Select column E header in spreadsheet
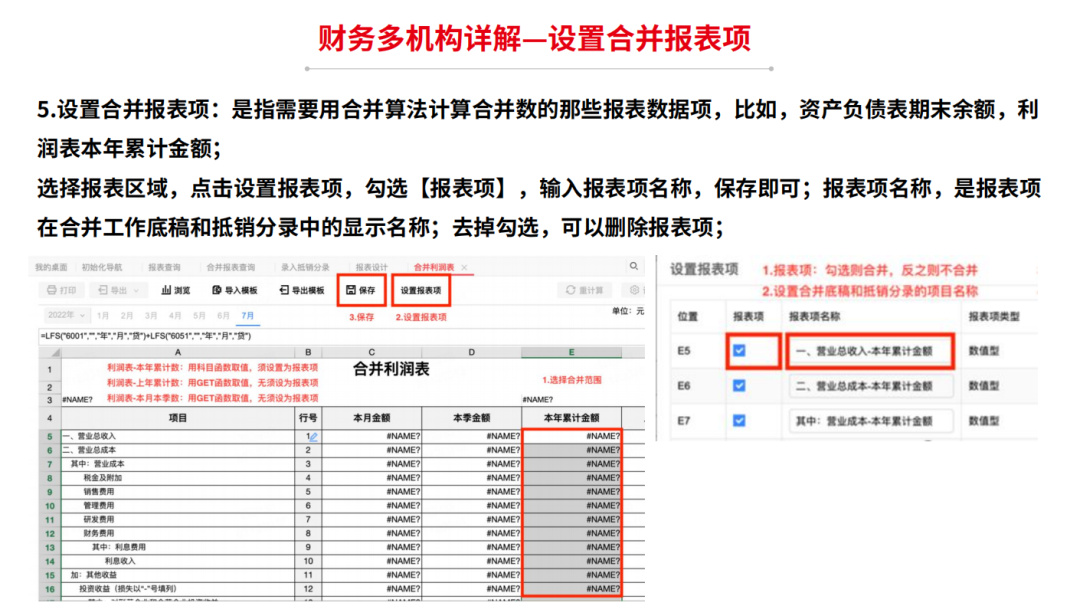1080x606 pixels. (571, 352)
